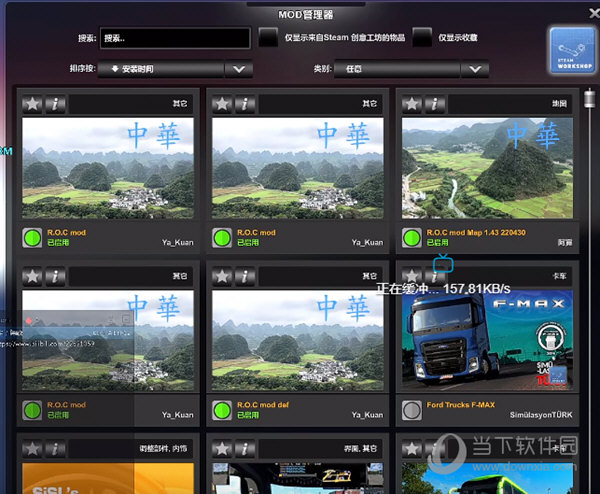The image size is (600, 494).
Task: Disable R.O.C mod def with its green toggle
Action: point(222,411)
